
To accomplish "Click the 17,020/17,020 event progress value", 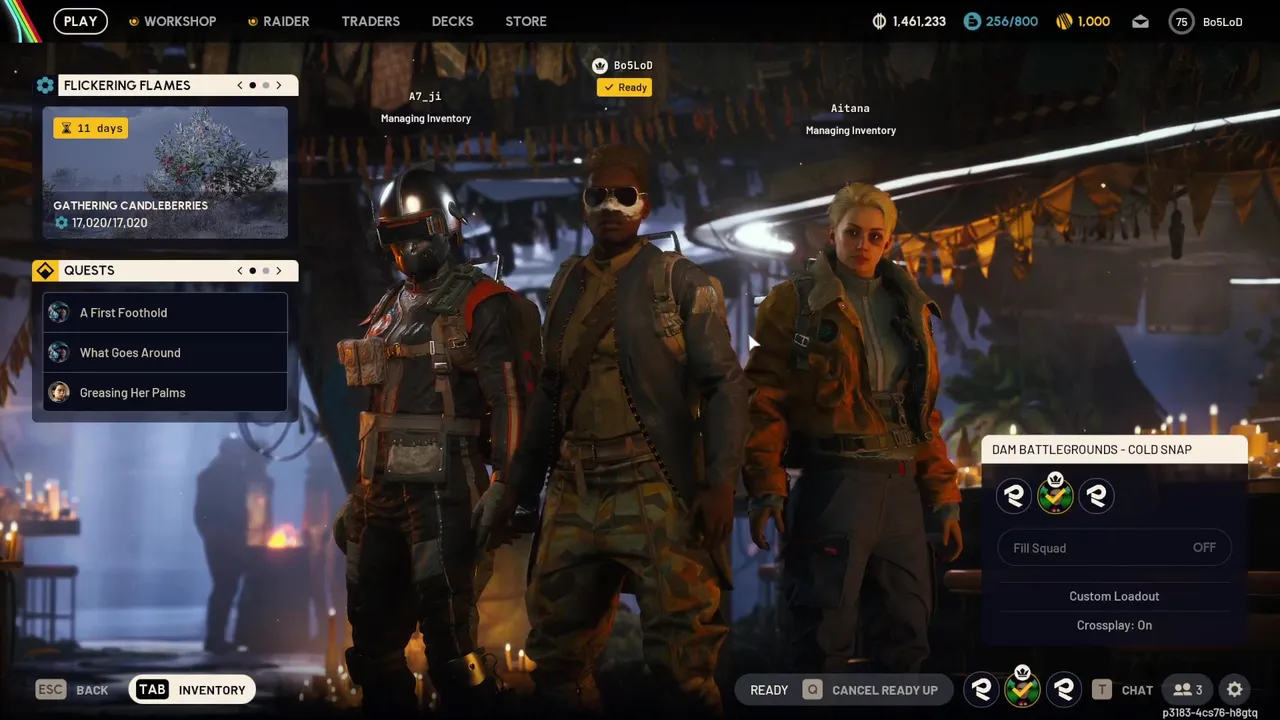I will point(109,223).
